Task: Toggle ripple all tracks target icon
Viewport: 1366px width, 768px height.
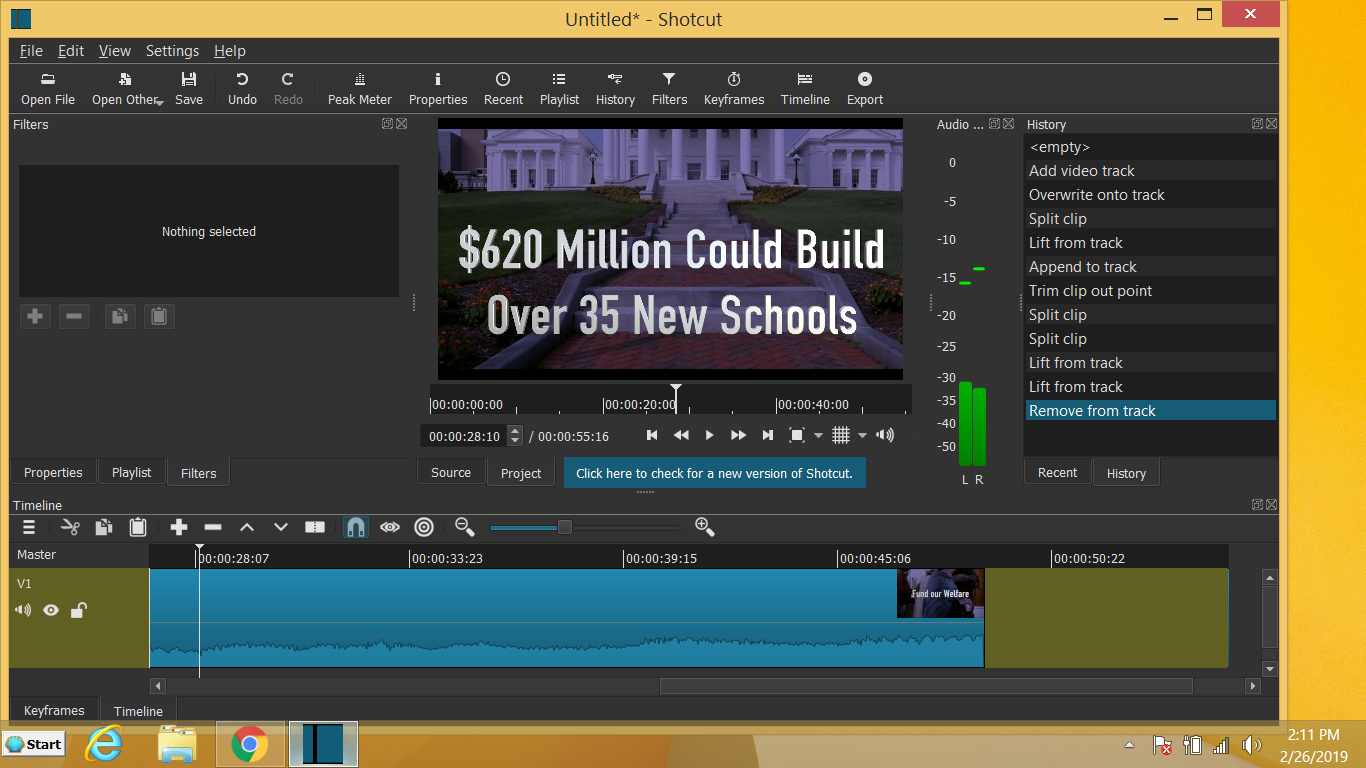Action: point(424,527)
